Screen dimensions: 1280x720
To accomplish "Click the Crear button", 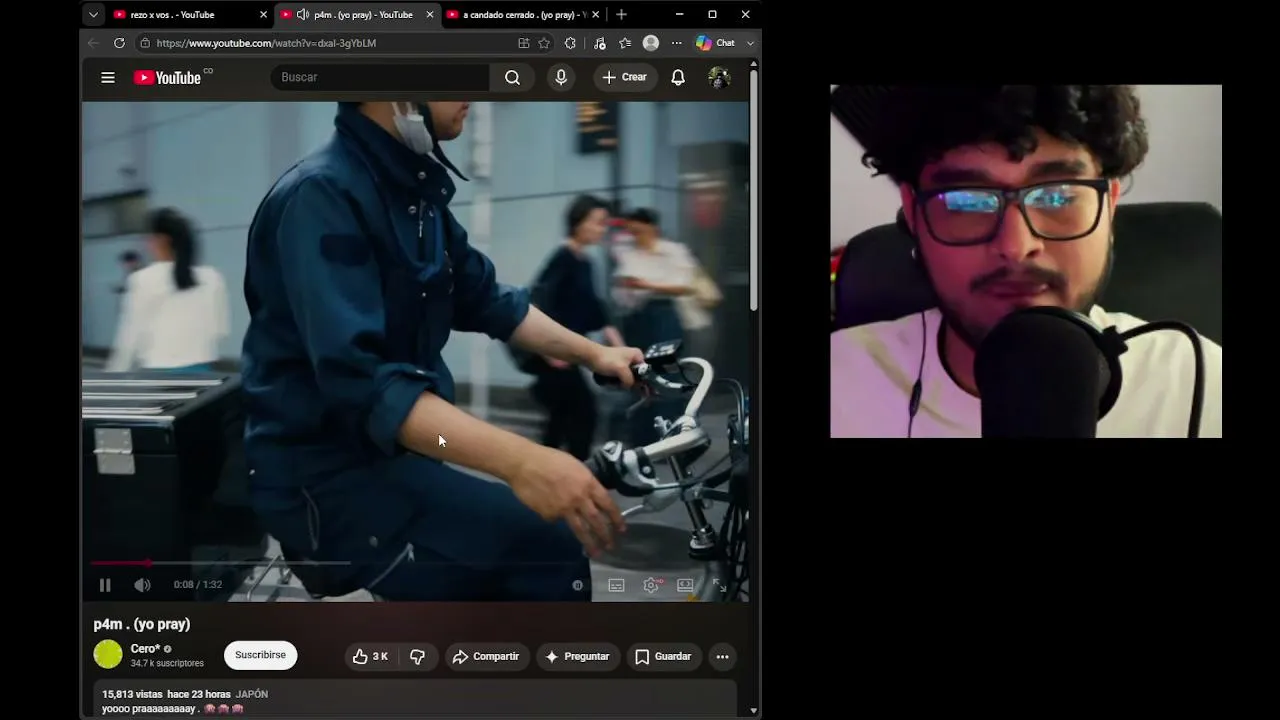I will [624, 77].
